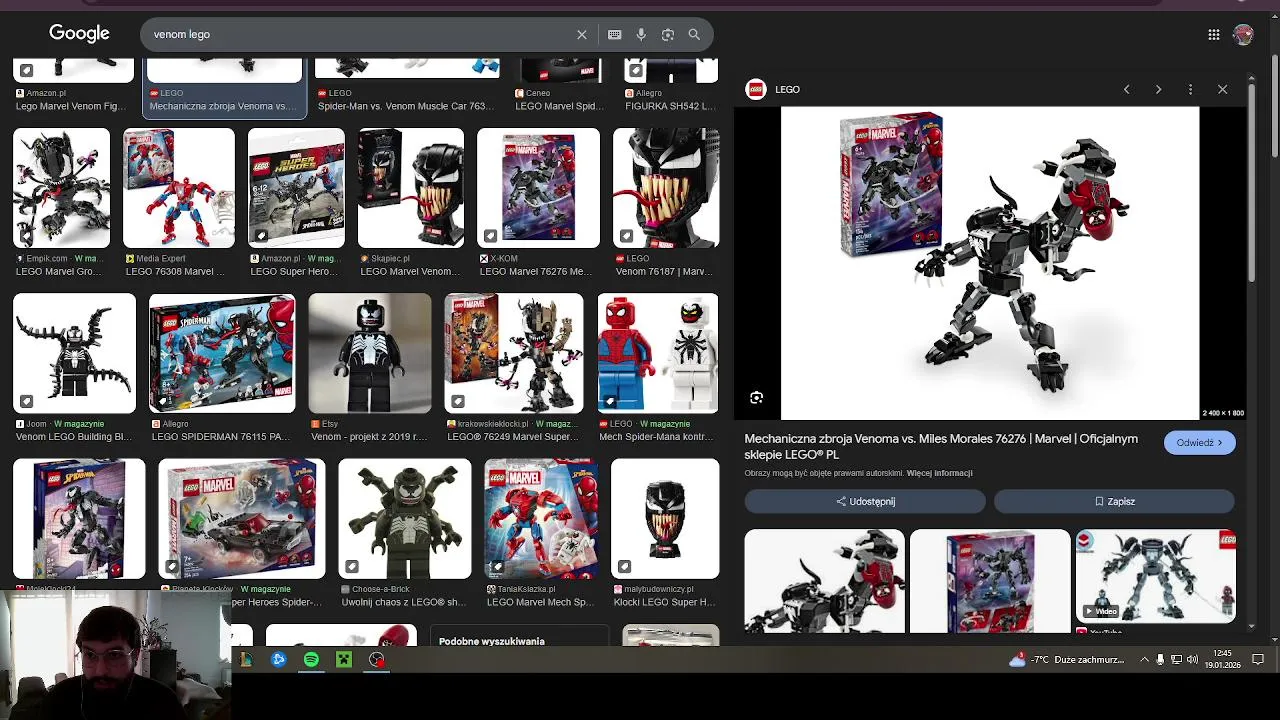Open the Google apps grid
This screenshot has height=720, width=1280.
(x=1214, y=34)
